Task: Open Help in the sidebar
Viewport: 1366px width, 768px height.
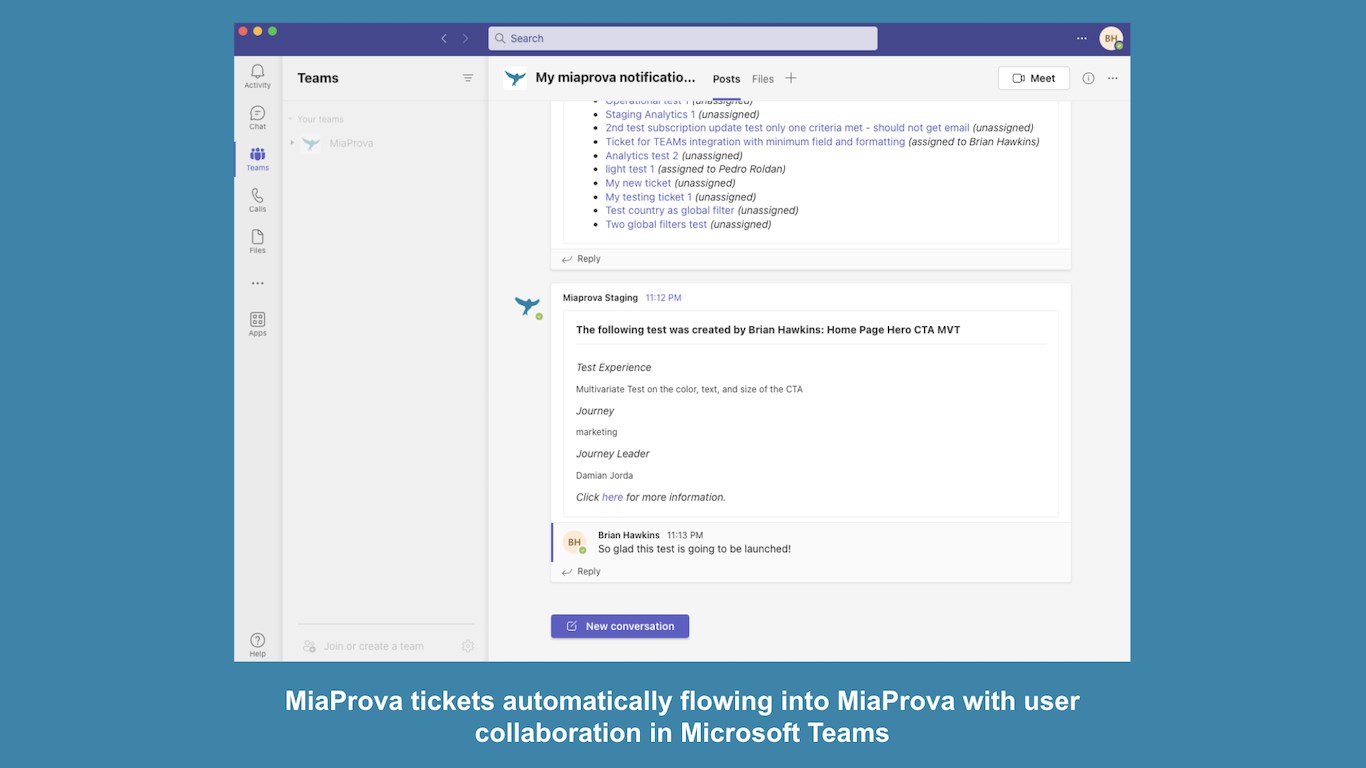Action: coord(257,645)
